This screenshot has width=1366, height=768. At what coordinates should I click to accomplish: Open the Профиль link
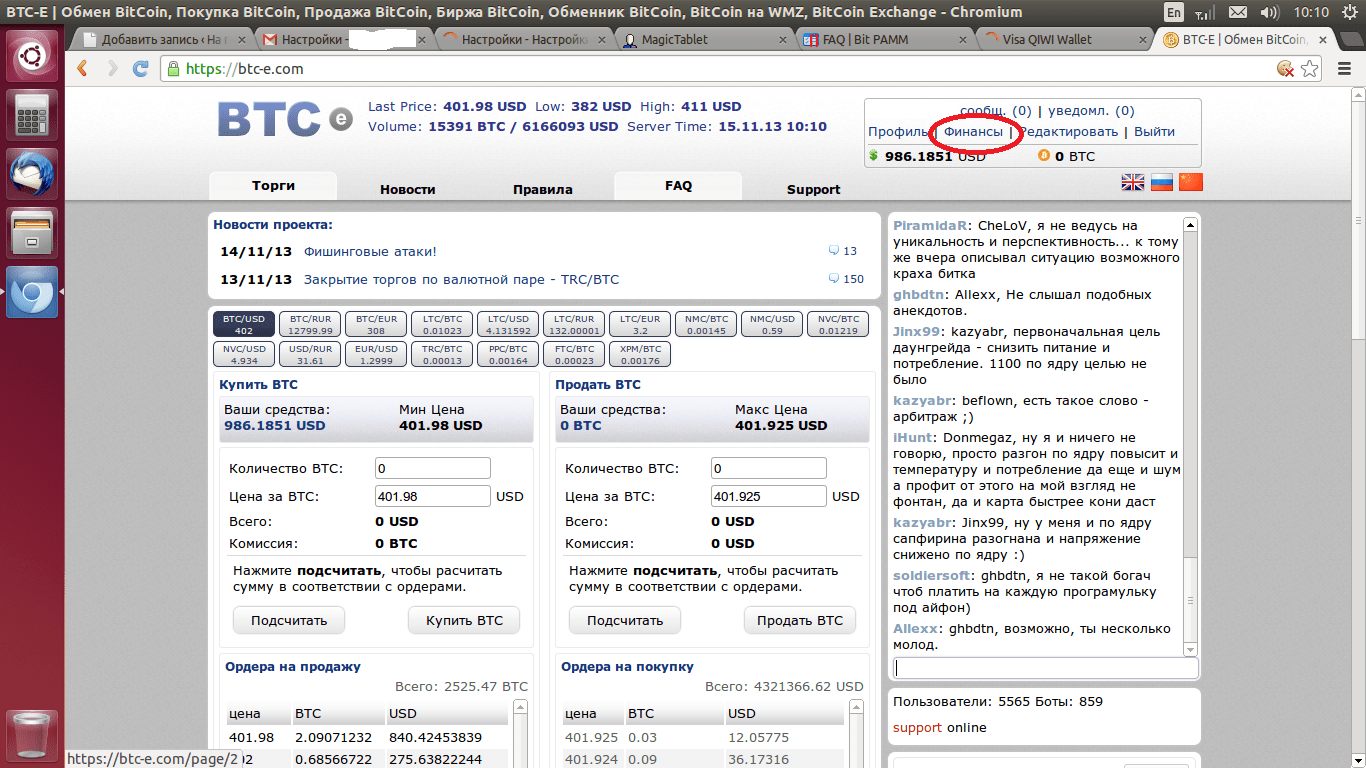click(898, 132)
